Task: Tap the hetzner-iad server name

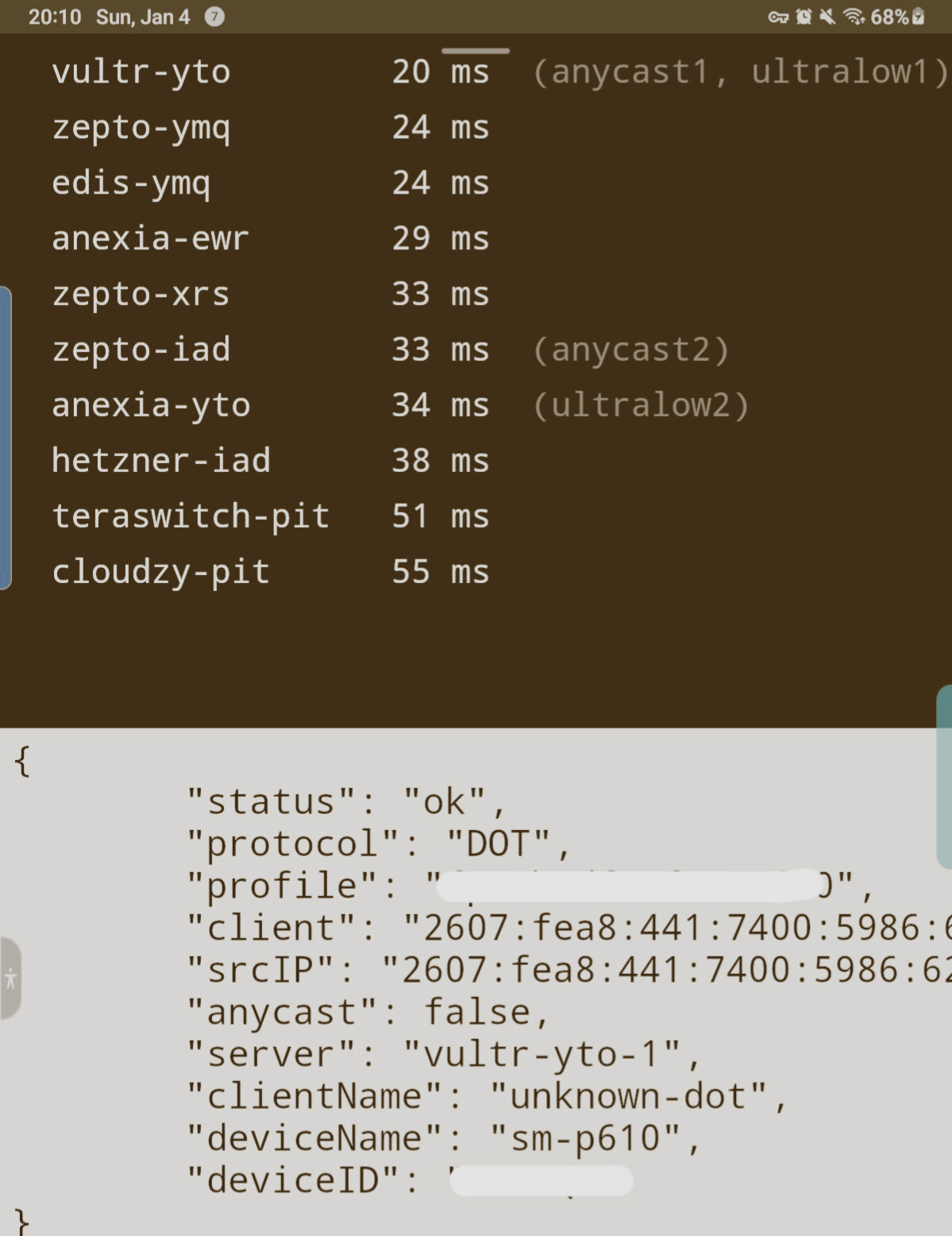Action: 161,461
